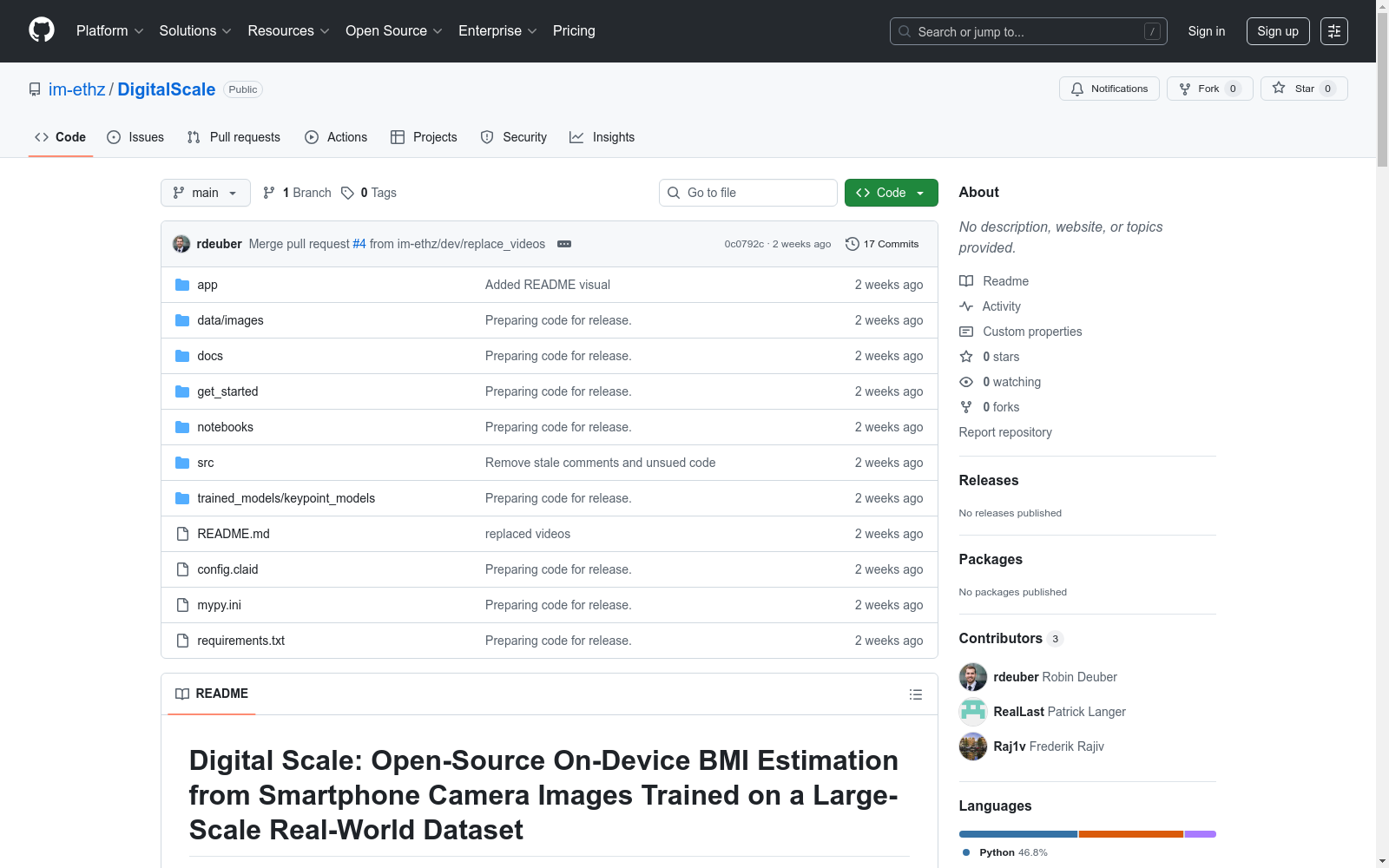The width and height of the screenshot is (1389, 868).
Task: Click the Raj1v contributor avatar
Action: [973, 746]
